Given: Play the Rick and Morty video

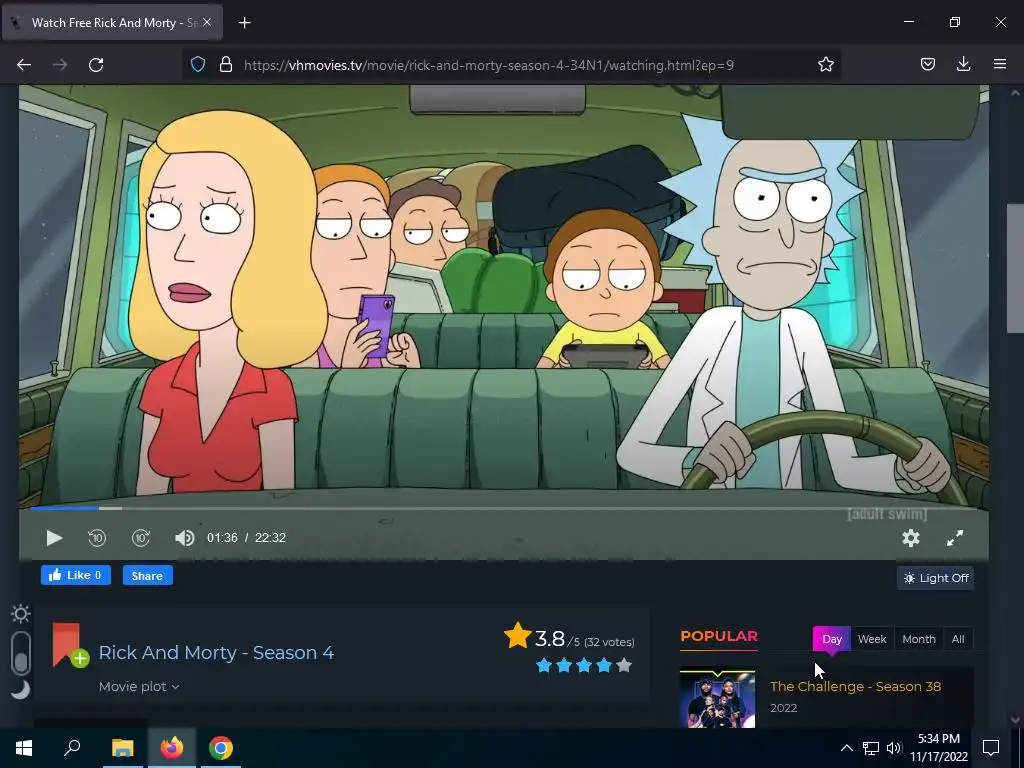Looking at the screenshot, I should pyautogui.click(x=54, y=537).
